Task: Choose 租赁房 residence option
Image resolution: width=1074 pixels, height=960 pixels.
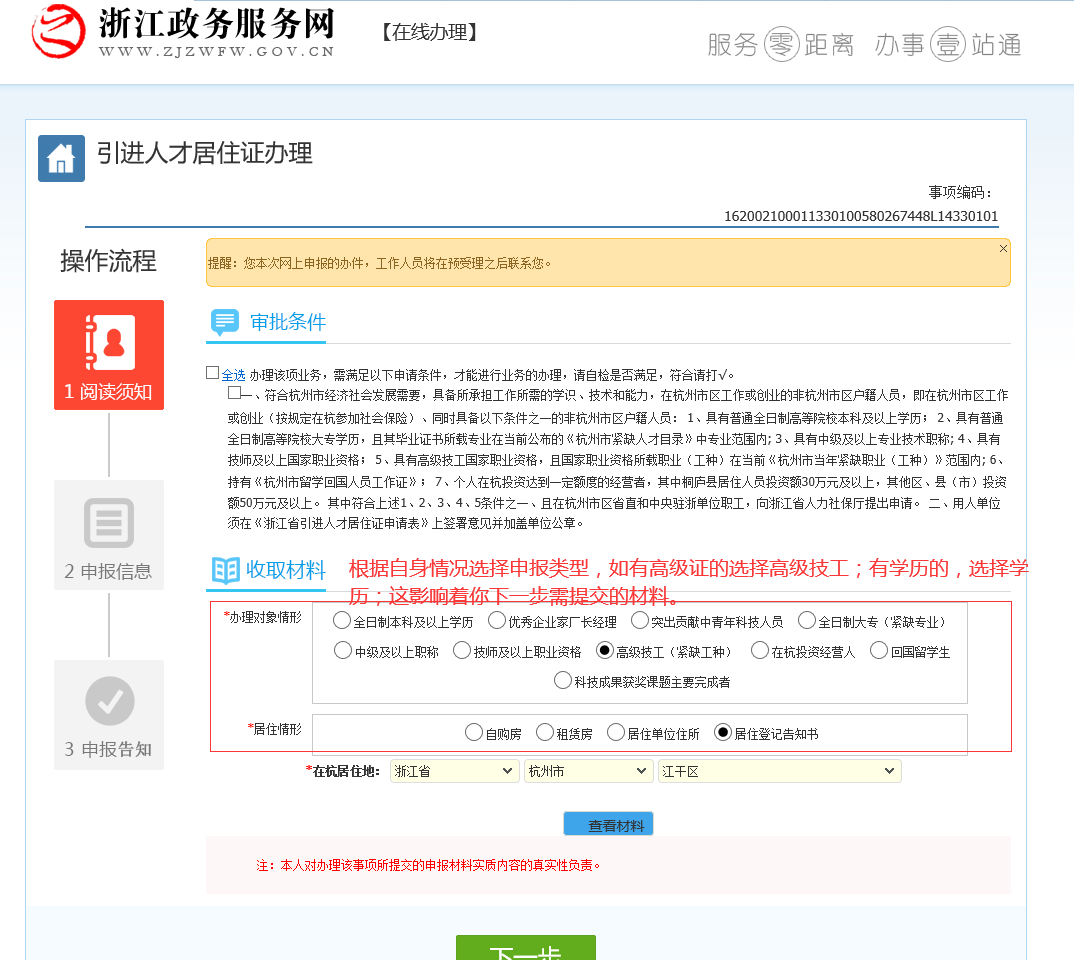Action: click(545, 733)
